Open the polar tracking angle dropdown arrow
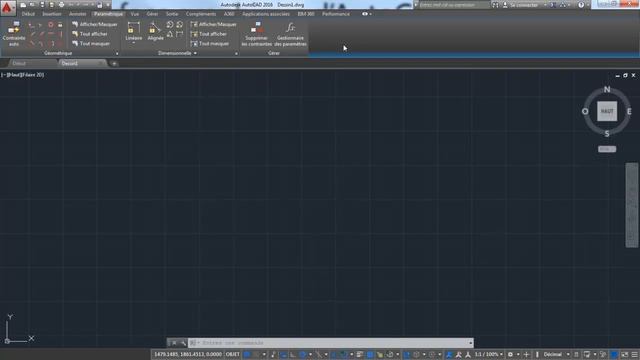The width and height of the screenshot is (640, 360). click(x=310, y=354)
